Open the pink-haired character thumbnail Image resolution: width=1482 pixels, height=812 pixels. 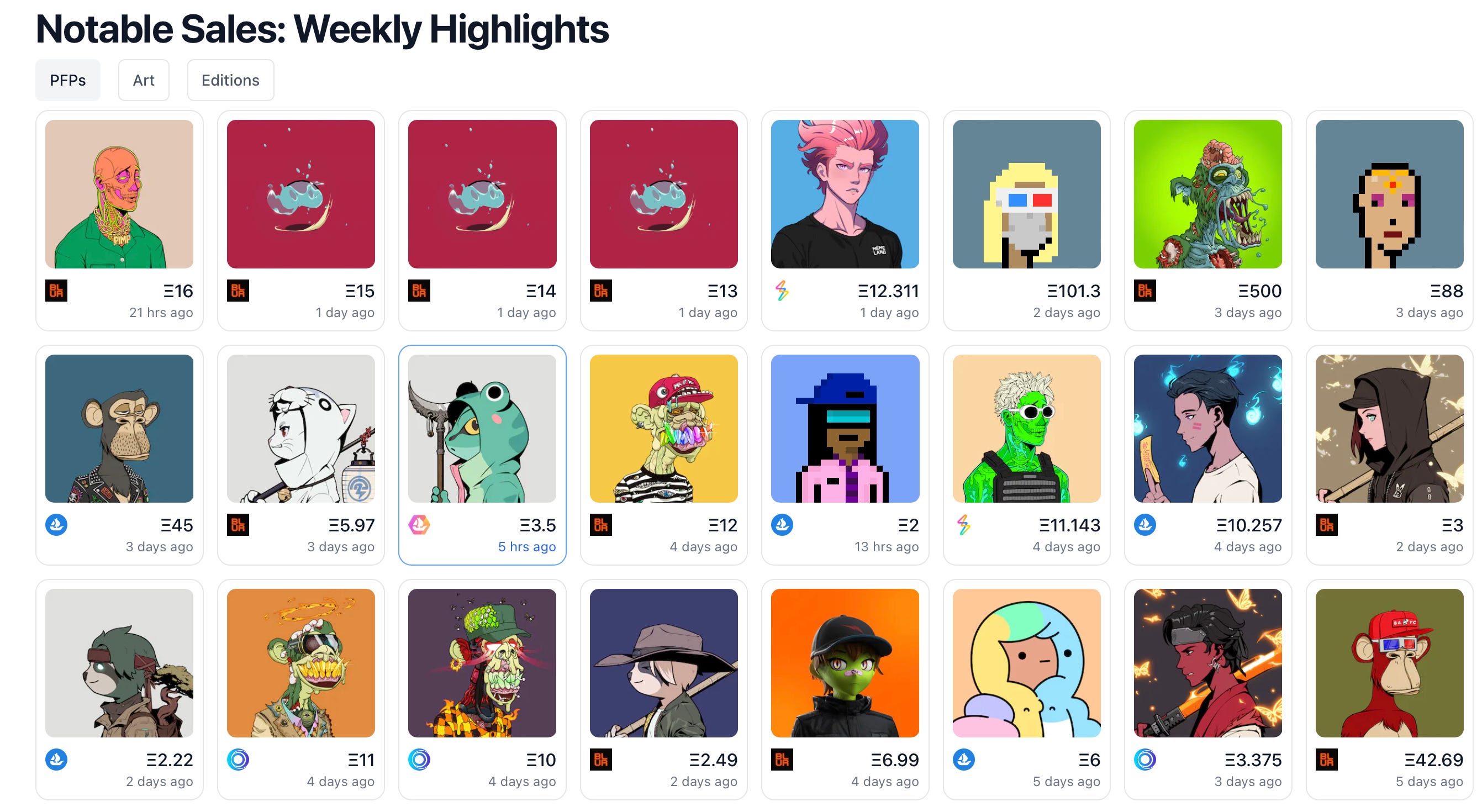click(x=845, y=194)
